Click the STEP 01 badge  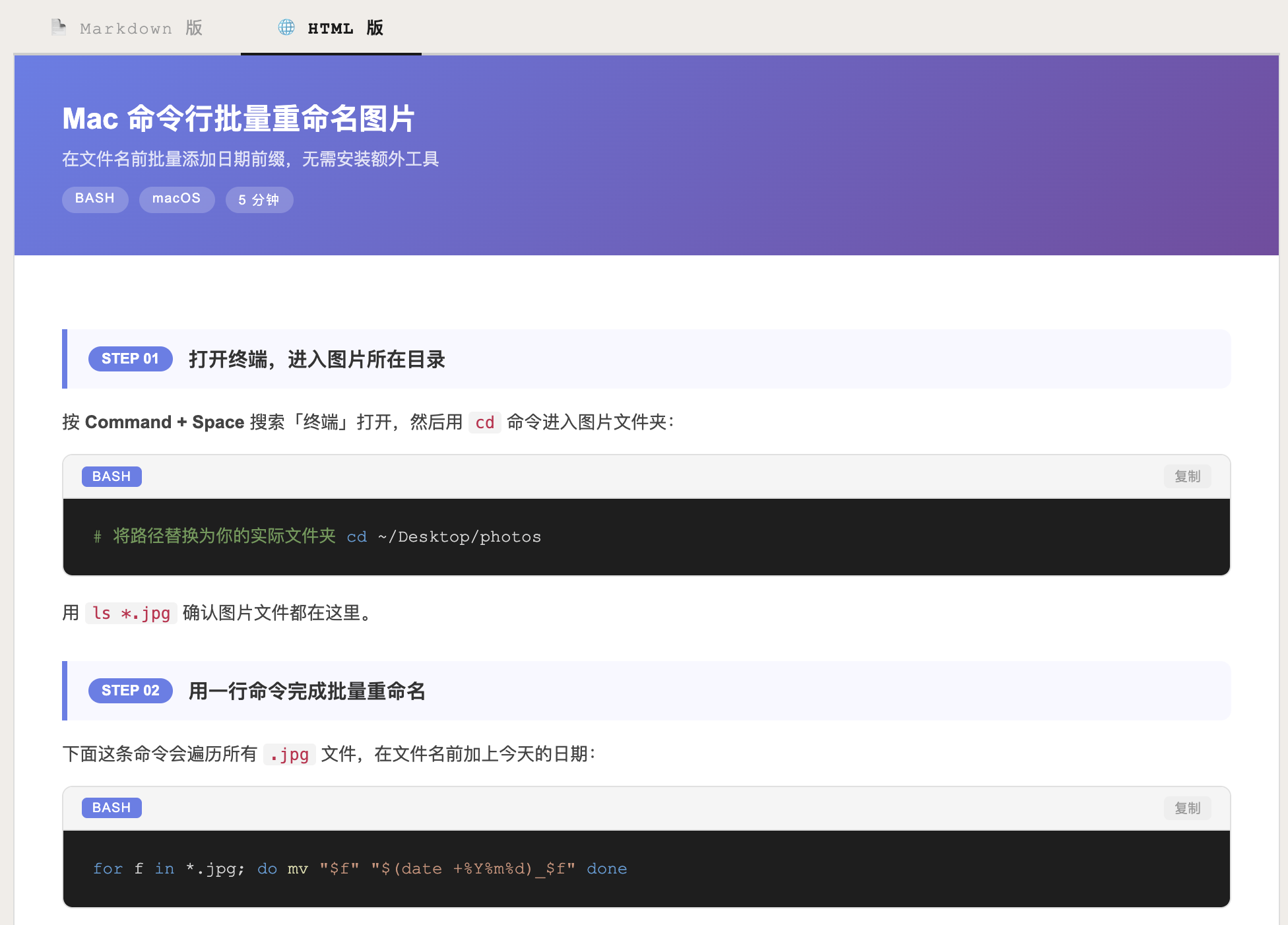click(x=131, y=359)
